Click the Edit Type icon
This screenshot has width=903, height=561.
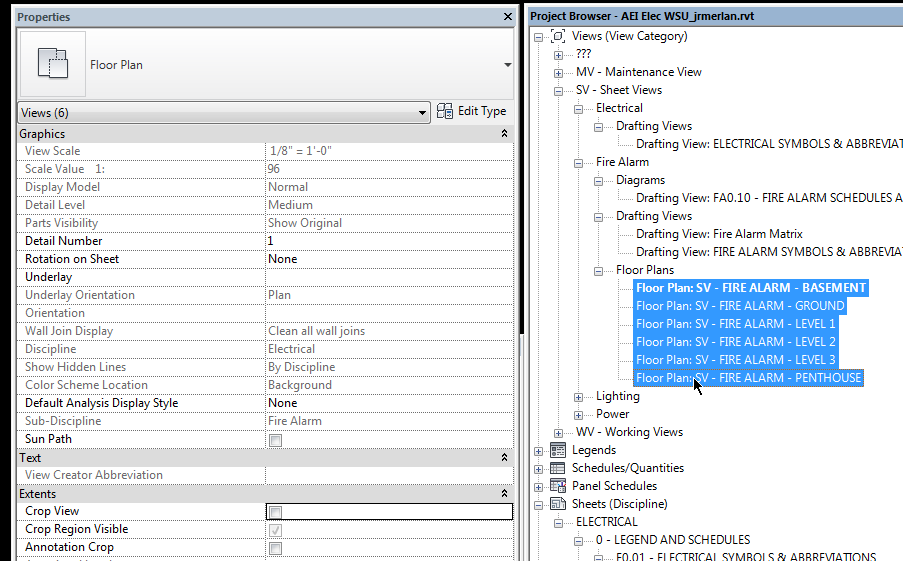click(x=444, y=112)
